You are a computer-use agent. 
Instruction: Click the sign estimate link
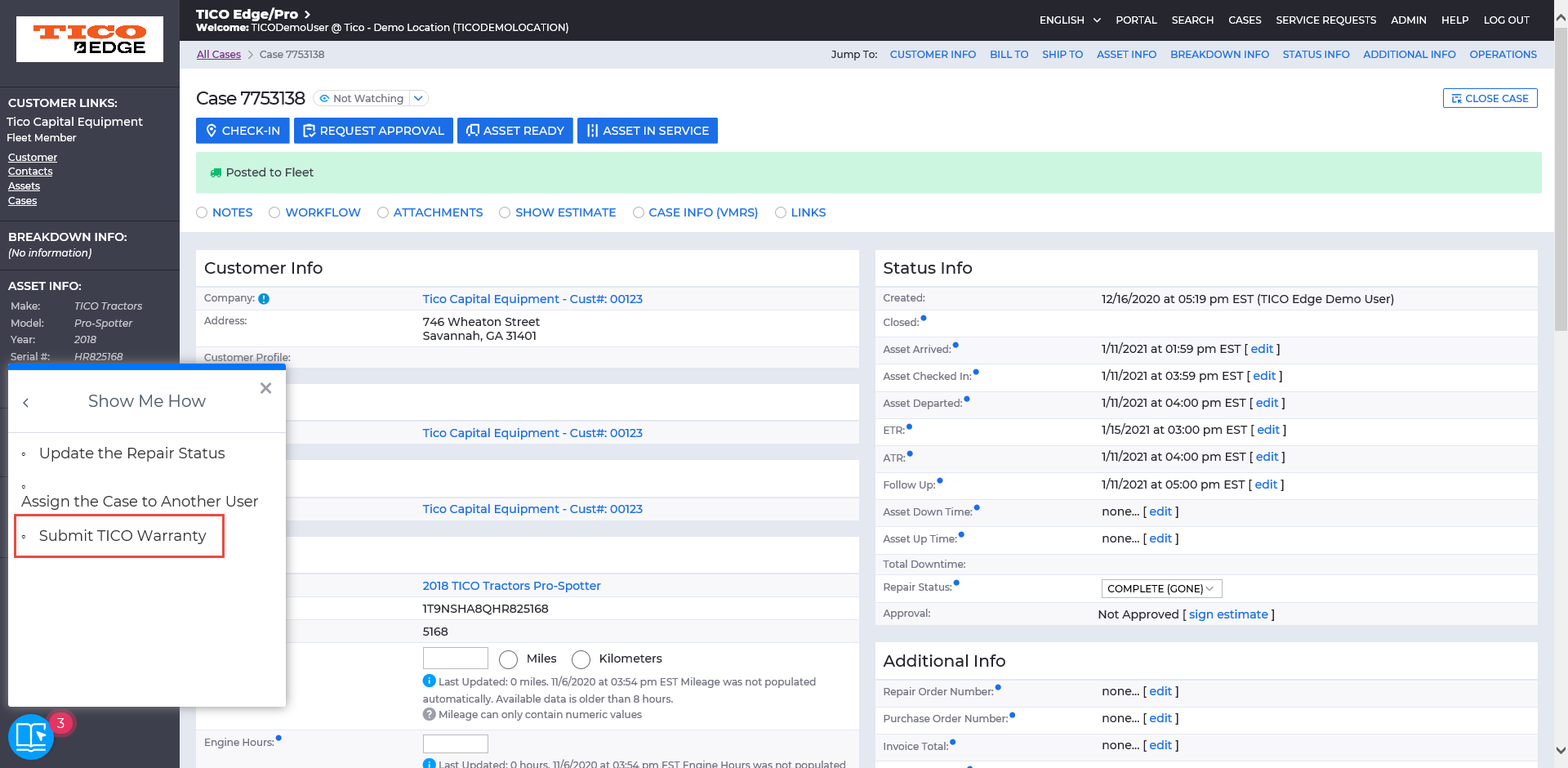coord(1228,614)
